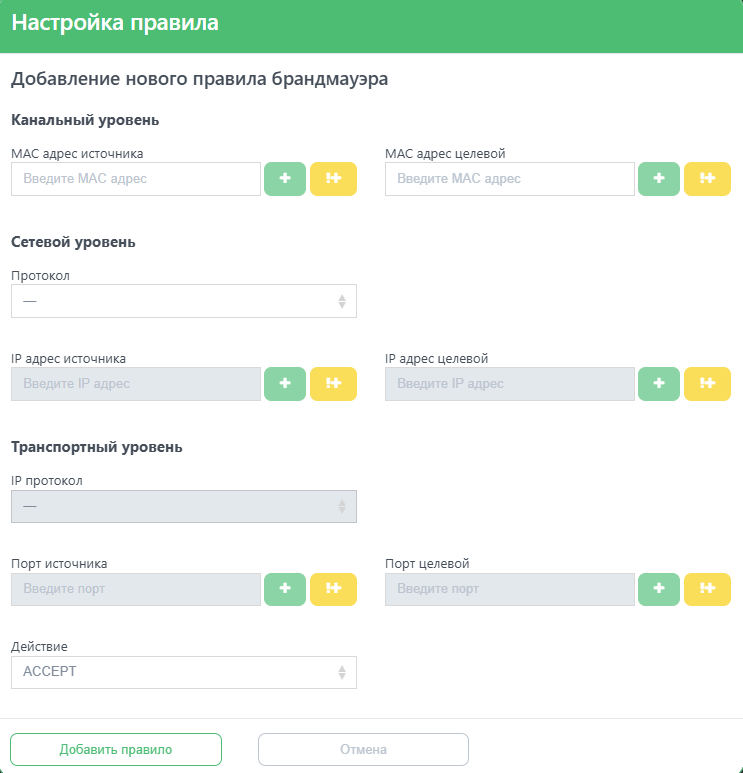Image resolution: width=743 pixels, height=773 pixels.
Task: Click yellow exclude button for source port
Action: (x=333, y=589)
